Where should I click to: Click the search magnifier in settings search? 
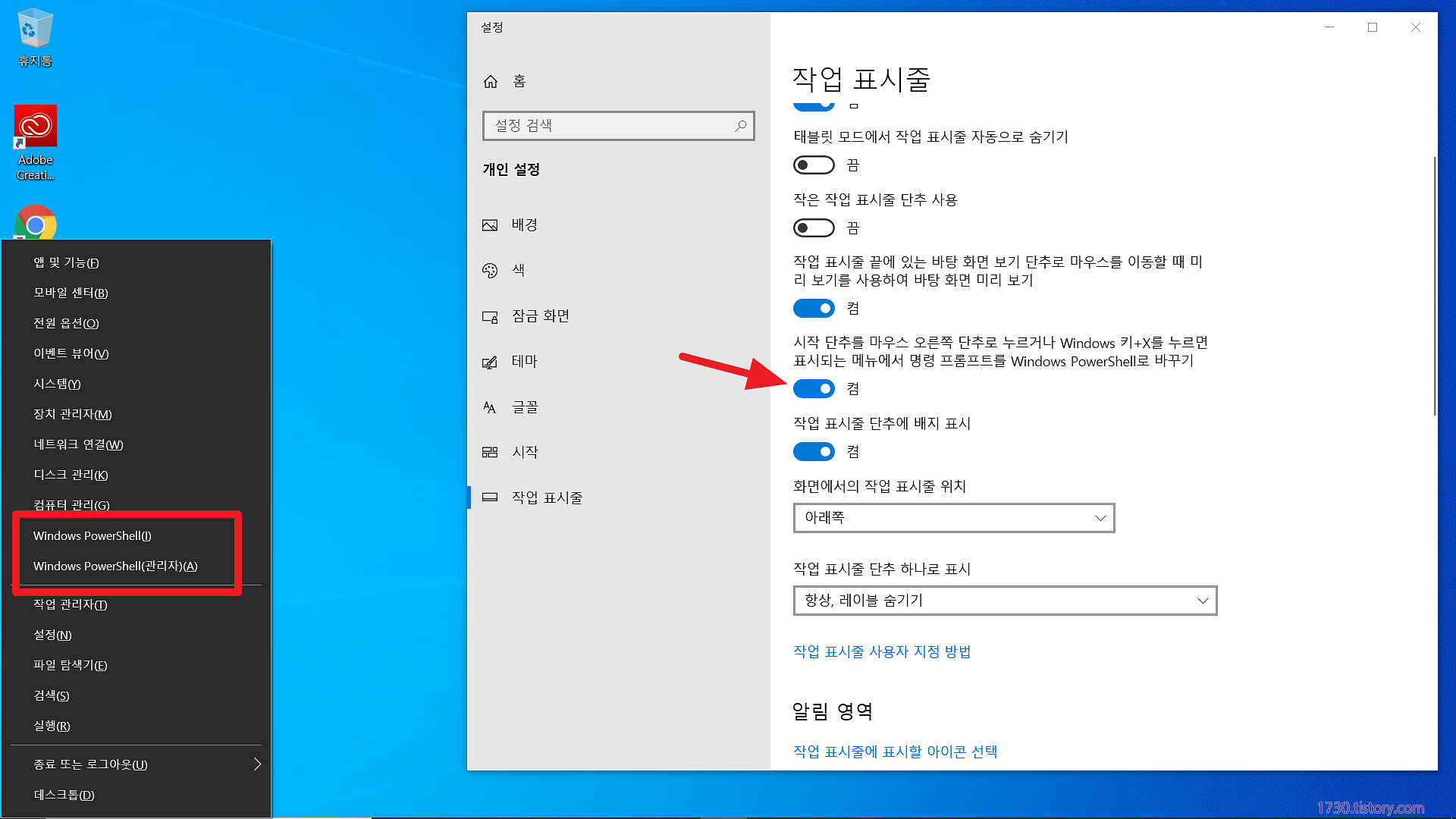[741, 126]
